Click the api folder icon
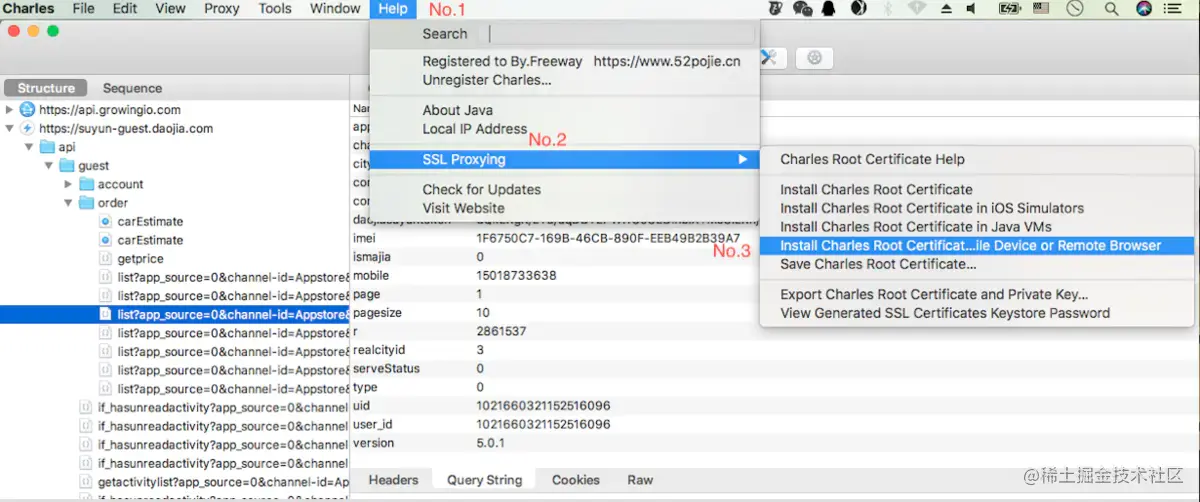Screen dimensions: 1200x502 pyautogui.click(x=47, y=147)
